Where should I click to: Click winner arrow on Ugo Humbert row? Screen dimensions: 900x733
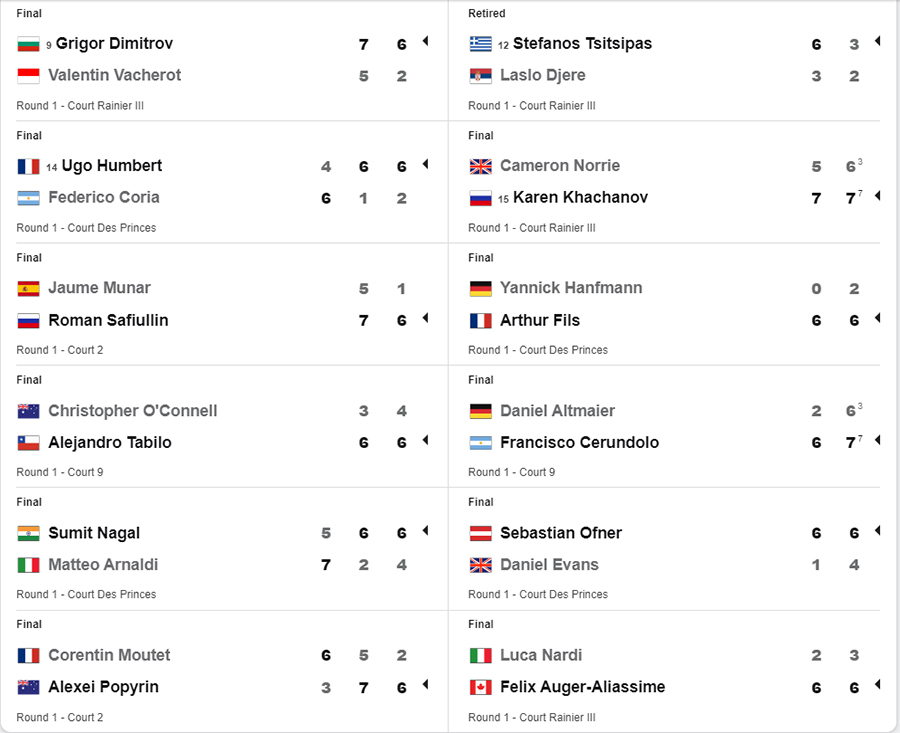[425, 164]
